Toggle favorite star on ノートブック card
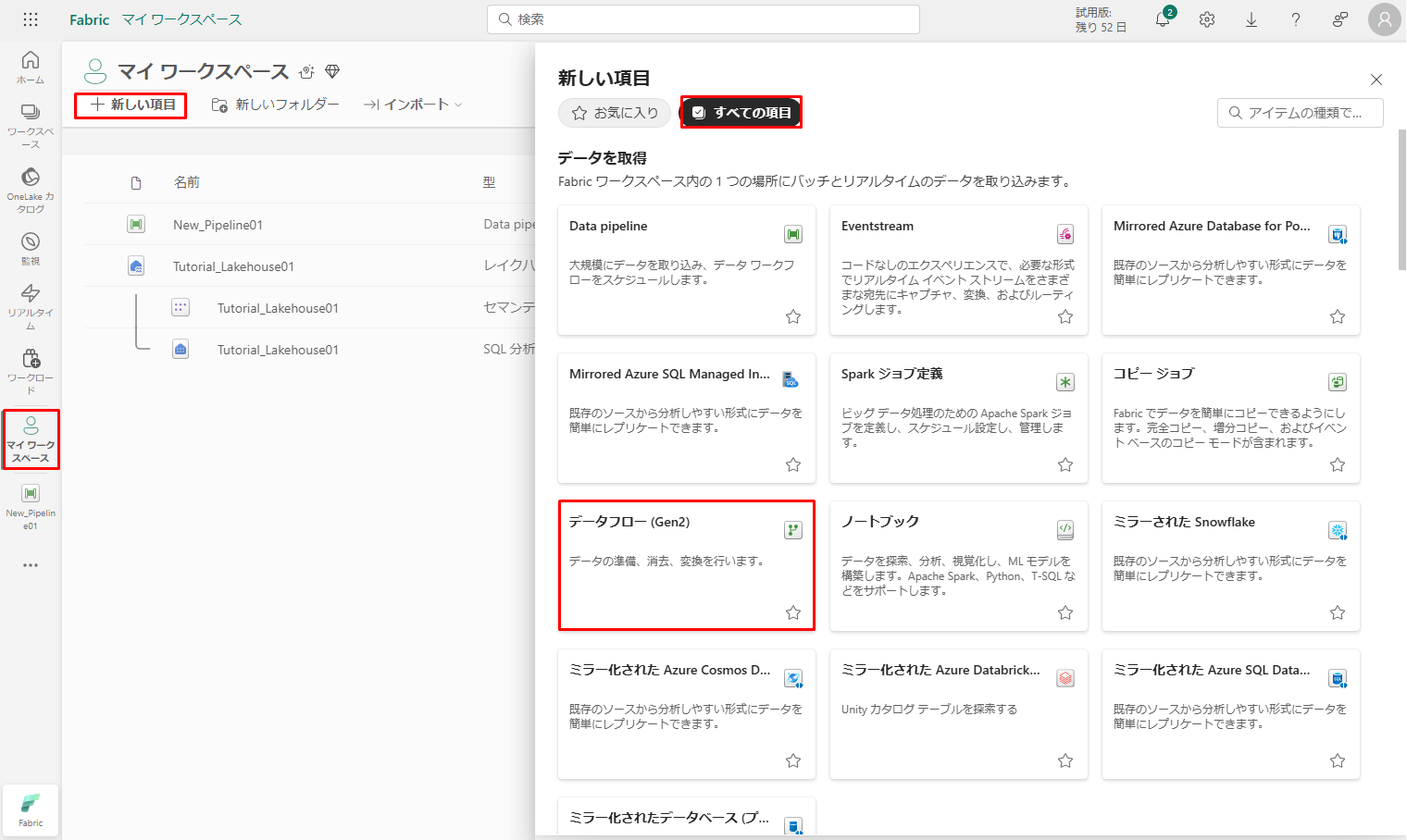1407x840 pixels. 1065,612
